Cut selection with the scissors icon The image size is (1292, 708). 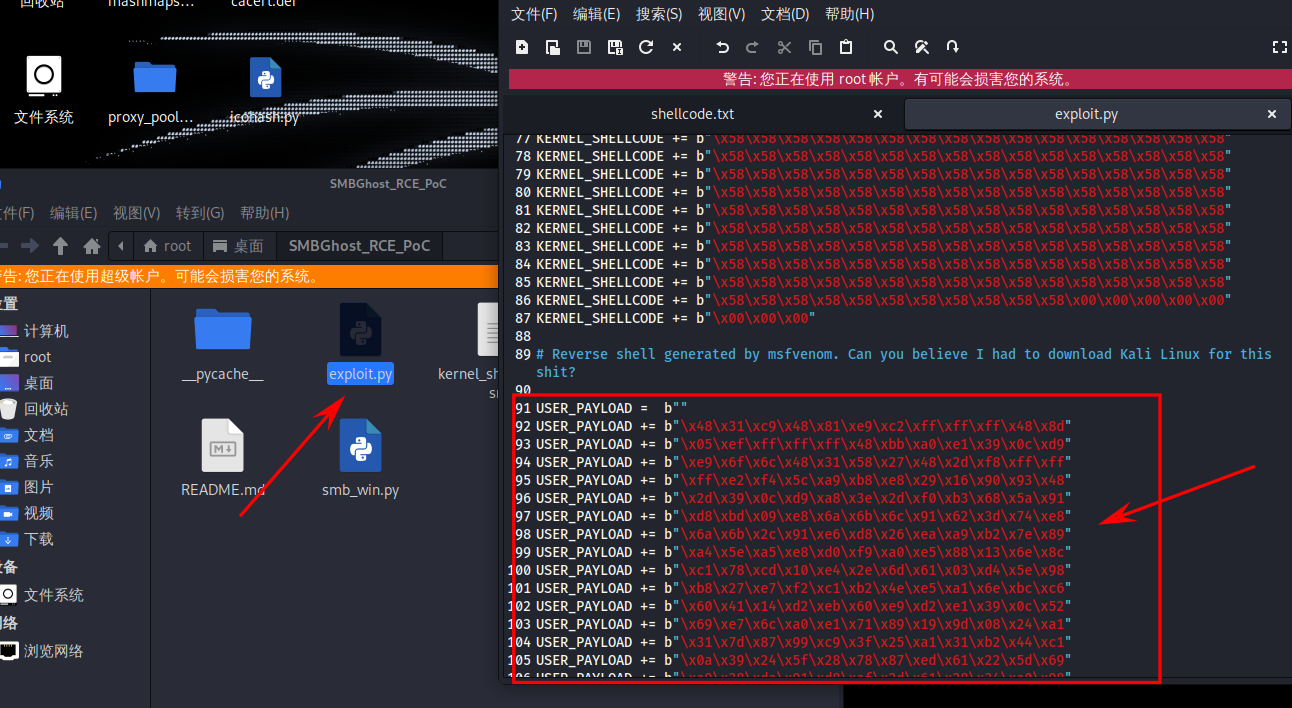tap(784, 47)
